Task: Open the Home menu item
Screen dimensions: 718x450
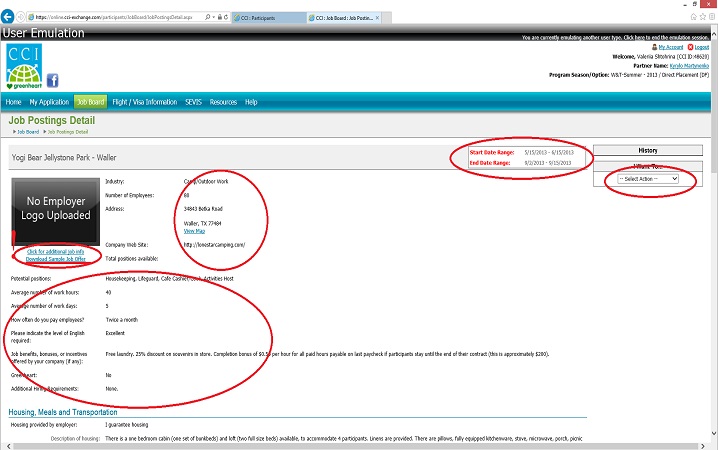Action: (x=13, y=102)
